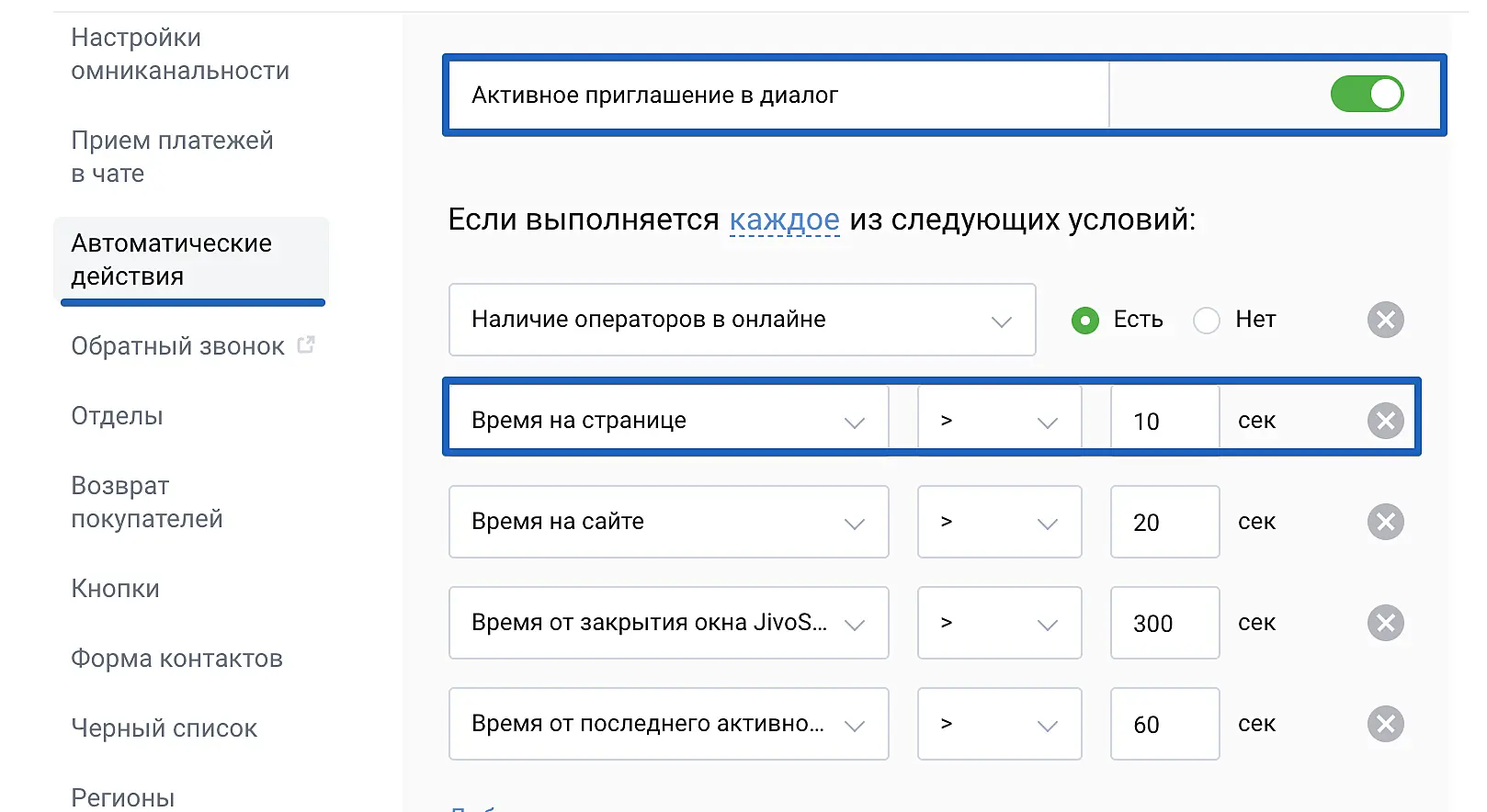Click the seconds field showing 300
The image size is (1487, 812).
point(1164,623)
